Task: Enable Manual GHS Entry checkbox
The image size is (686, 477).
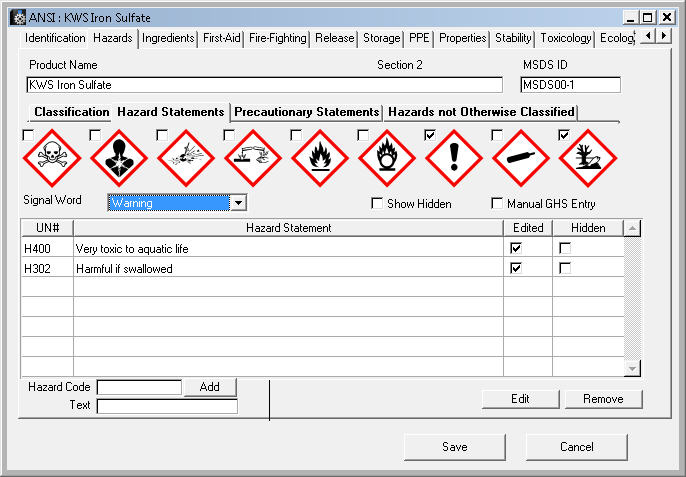Action: point(497,203)
